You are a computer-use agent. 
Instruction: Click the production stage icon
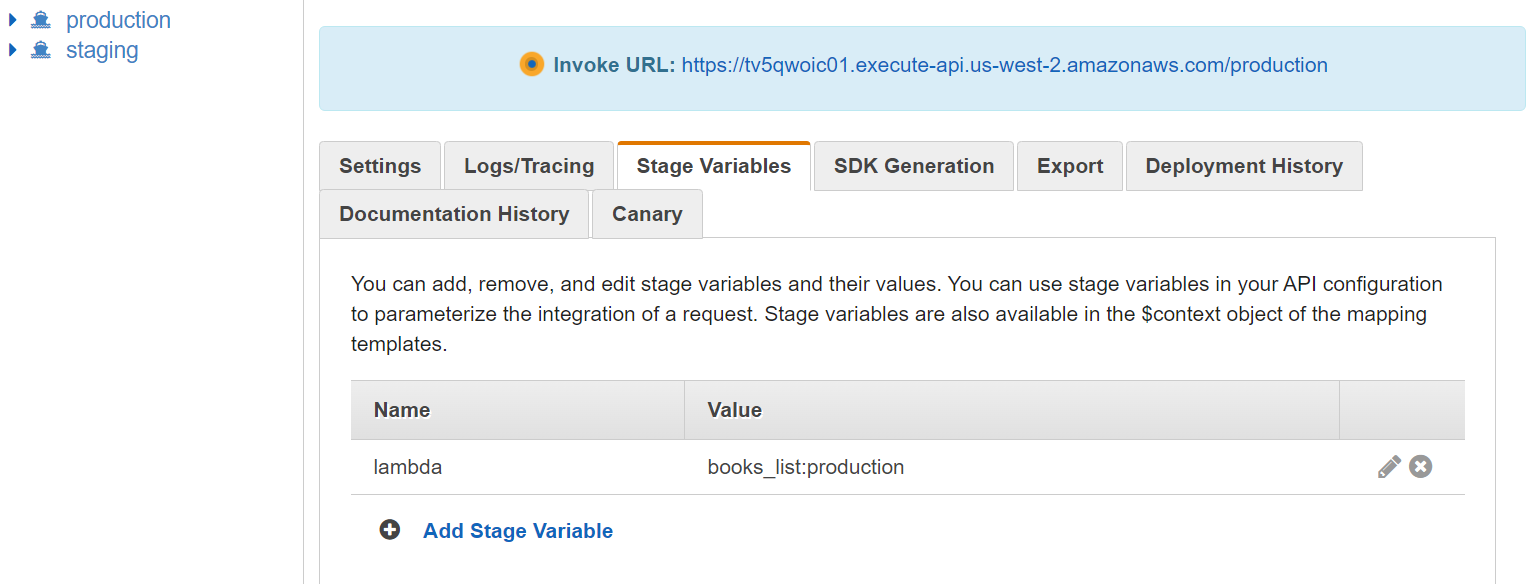[41, 20]
